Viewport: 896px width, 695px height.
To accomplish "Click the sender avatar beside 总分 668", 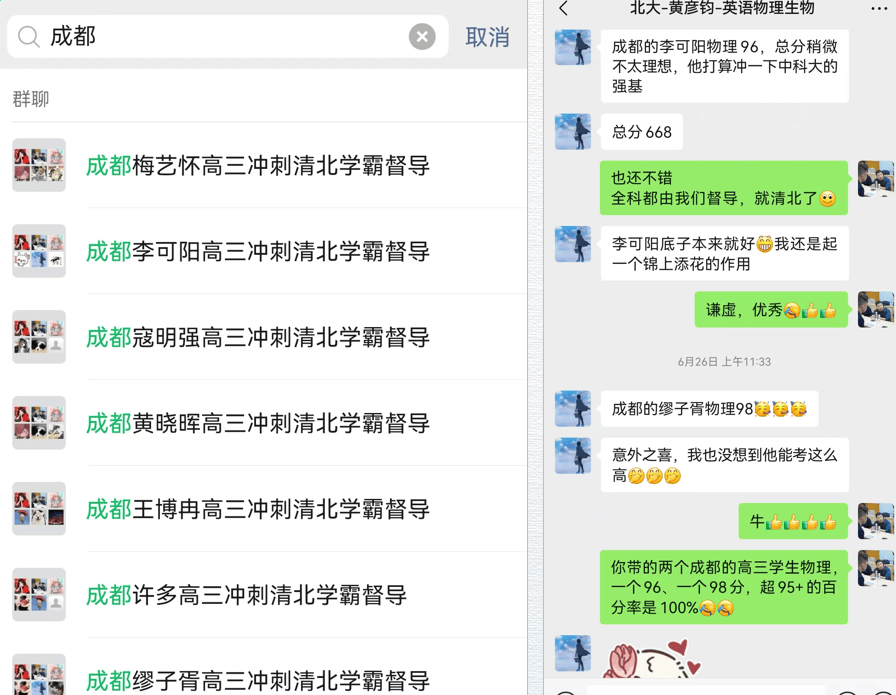I will point(573,132).
